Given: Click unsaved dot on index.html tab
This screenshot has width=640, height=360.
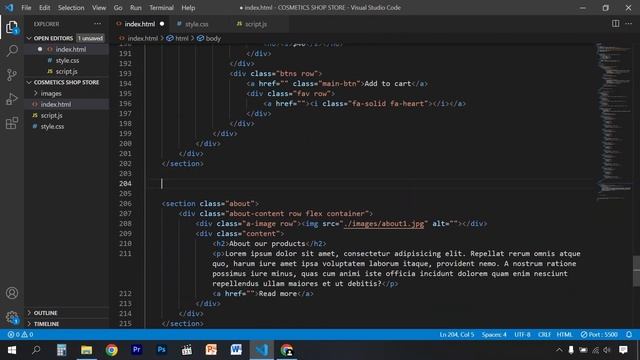Looking at the screenshot, I should pyautogui.click(x=162, y=24).
